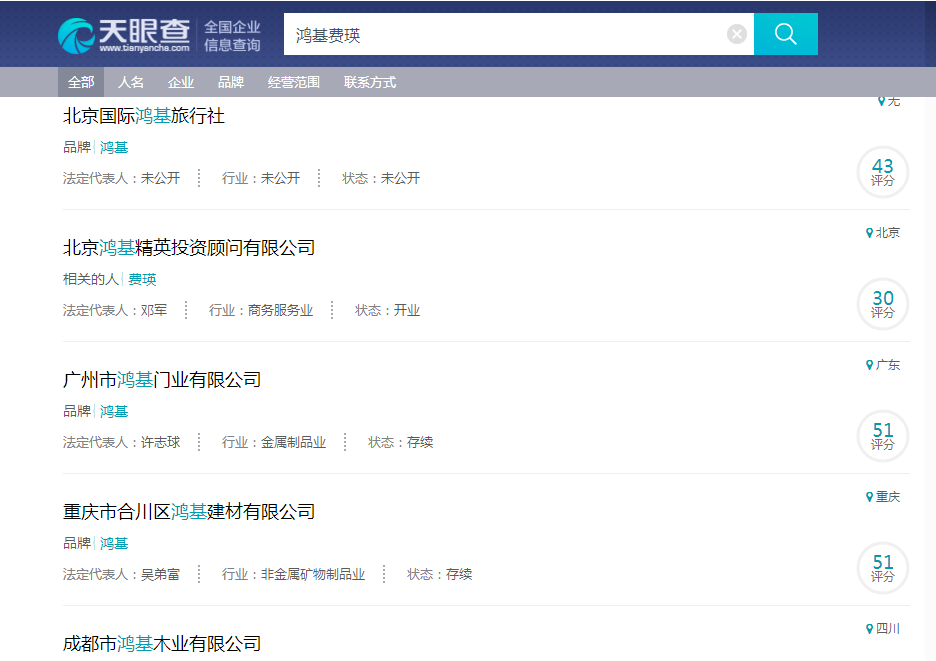Open the 品牌 filter tab
This screenshot has width=936, height=661.
pyautogui.click(x=231, y=82)
